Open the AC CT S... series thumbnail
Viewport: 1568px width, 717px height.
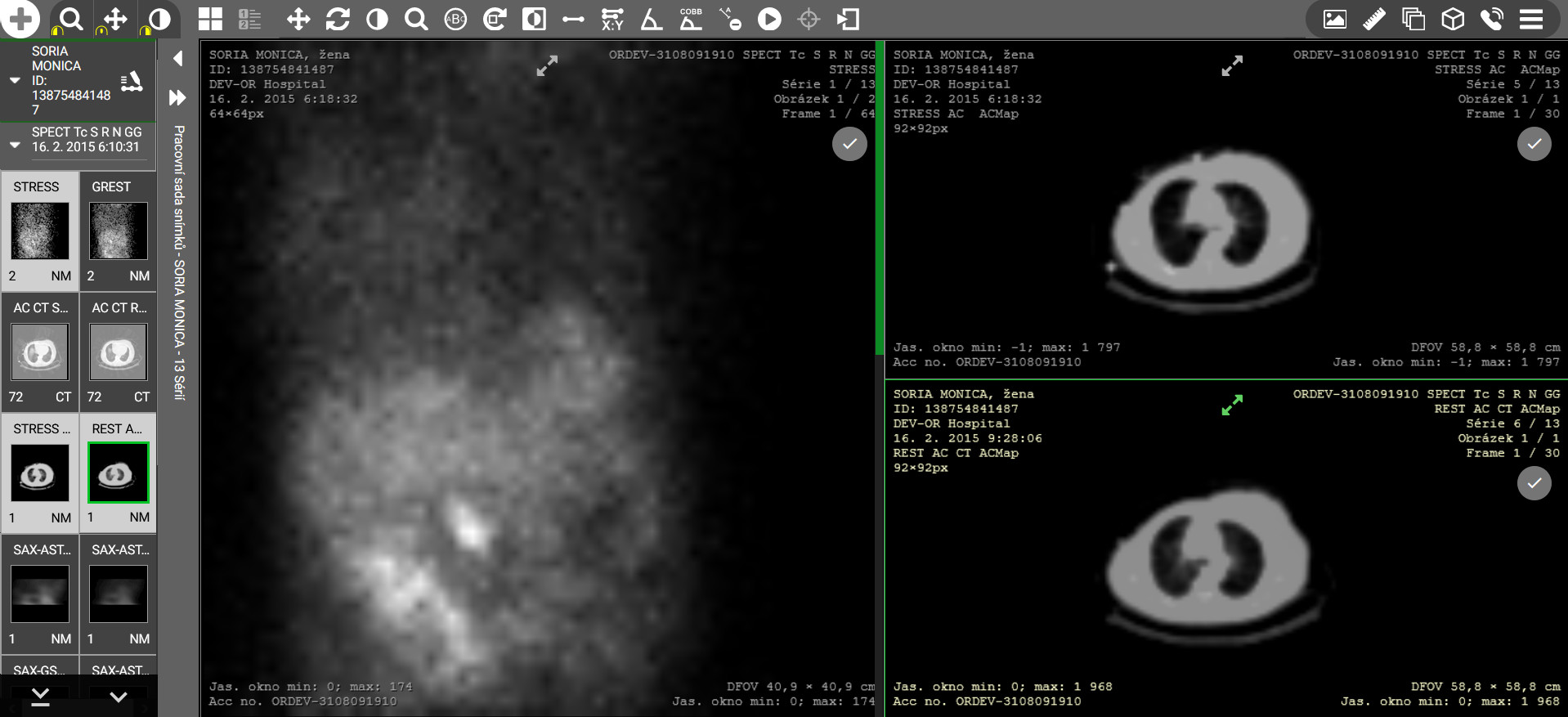pyautogui.click(x=40, y=352)
